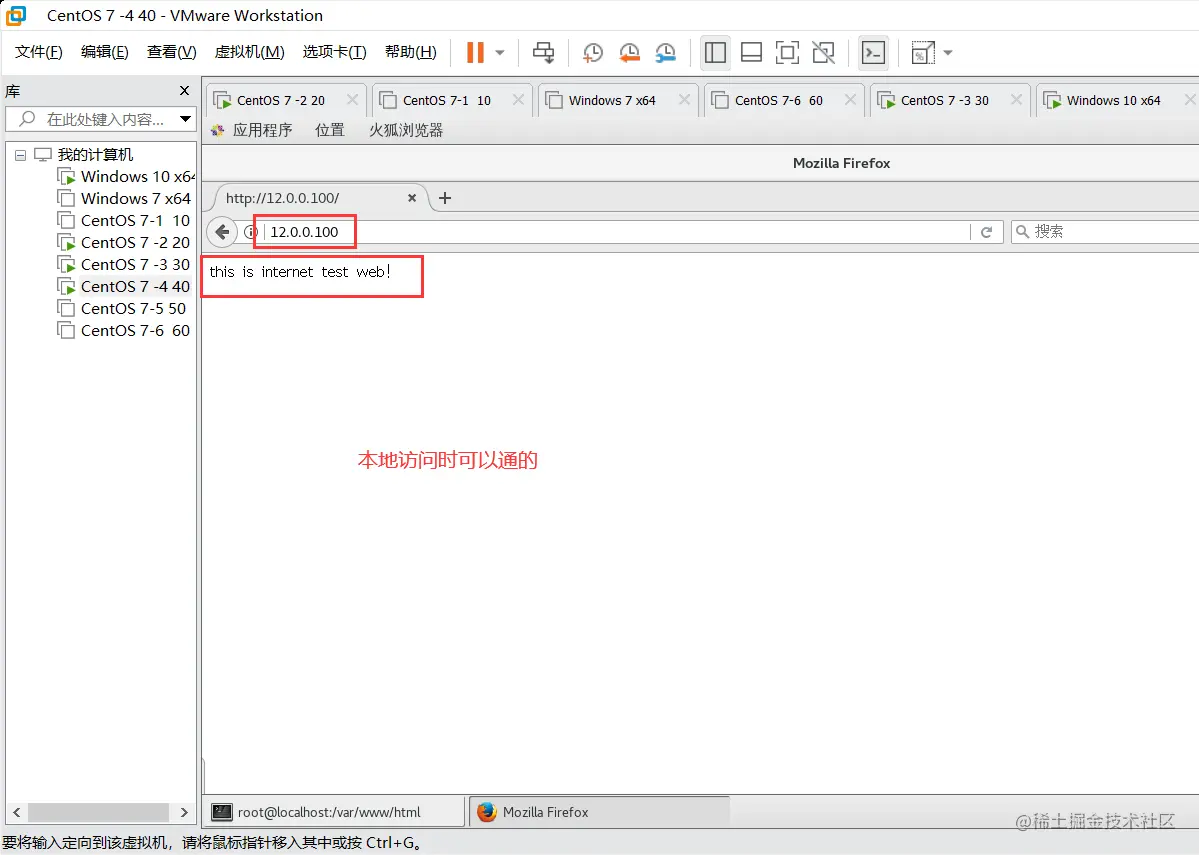Viewport: 1199px width, 855px height.
Task: Open the snapshot manager
Action: pyautogui.click(x=666, y=52)
